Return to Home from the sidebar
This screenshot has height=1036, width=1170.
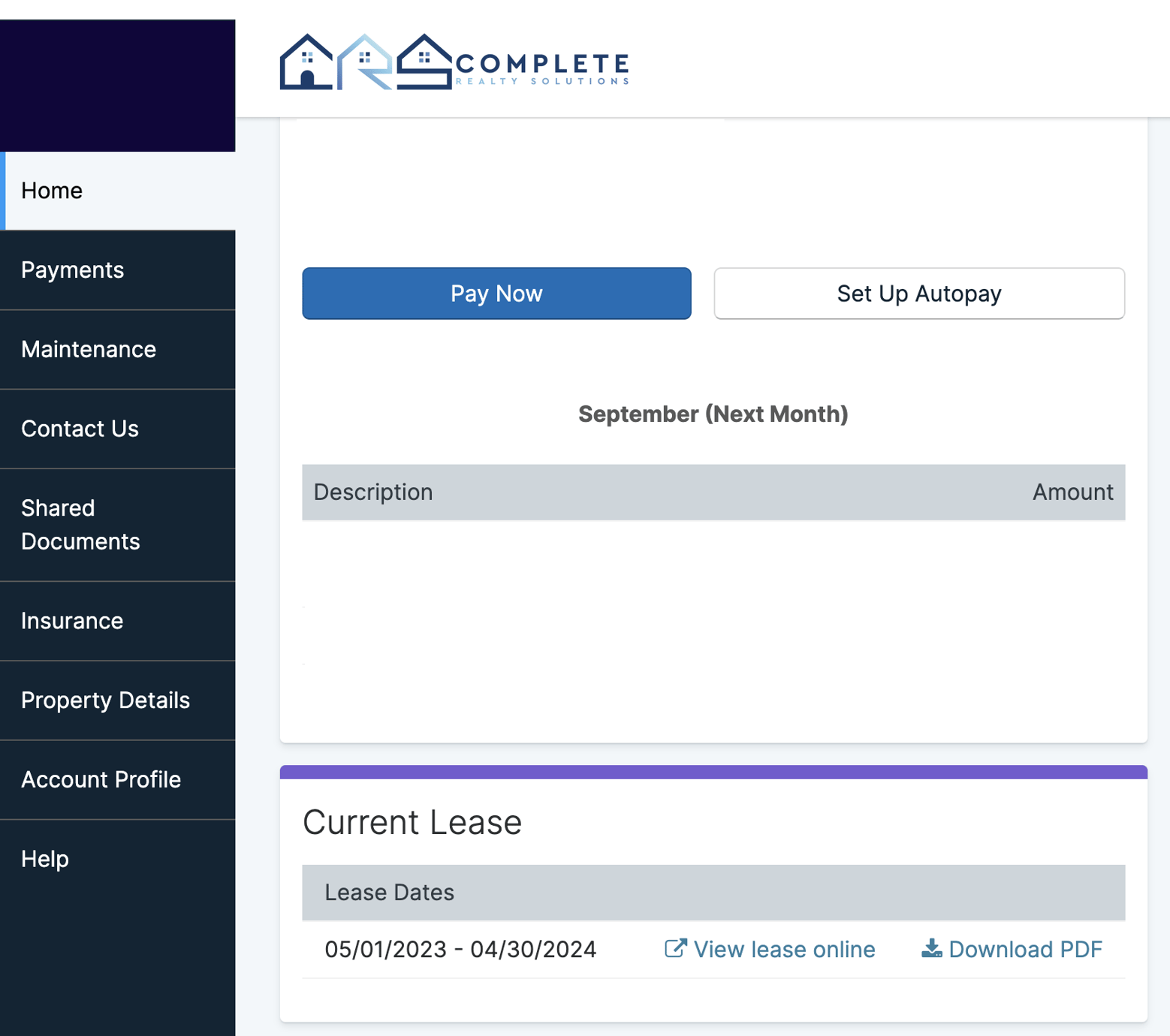pos(51,190)
